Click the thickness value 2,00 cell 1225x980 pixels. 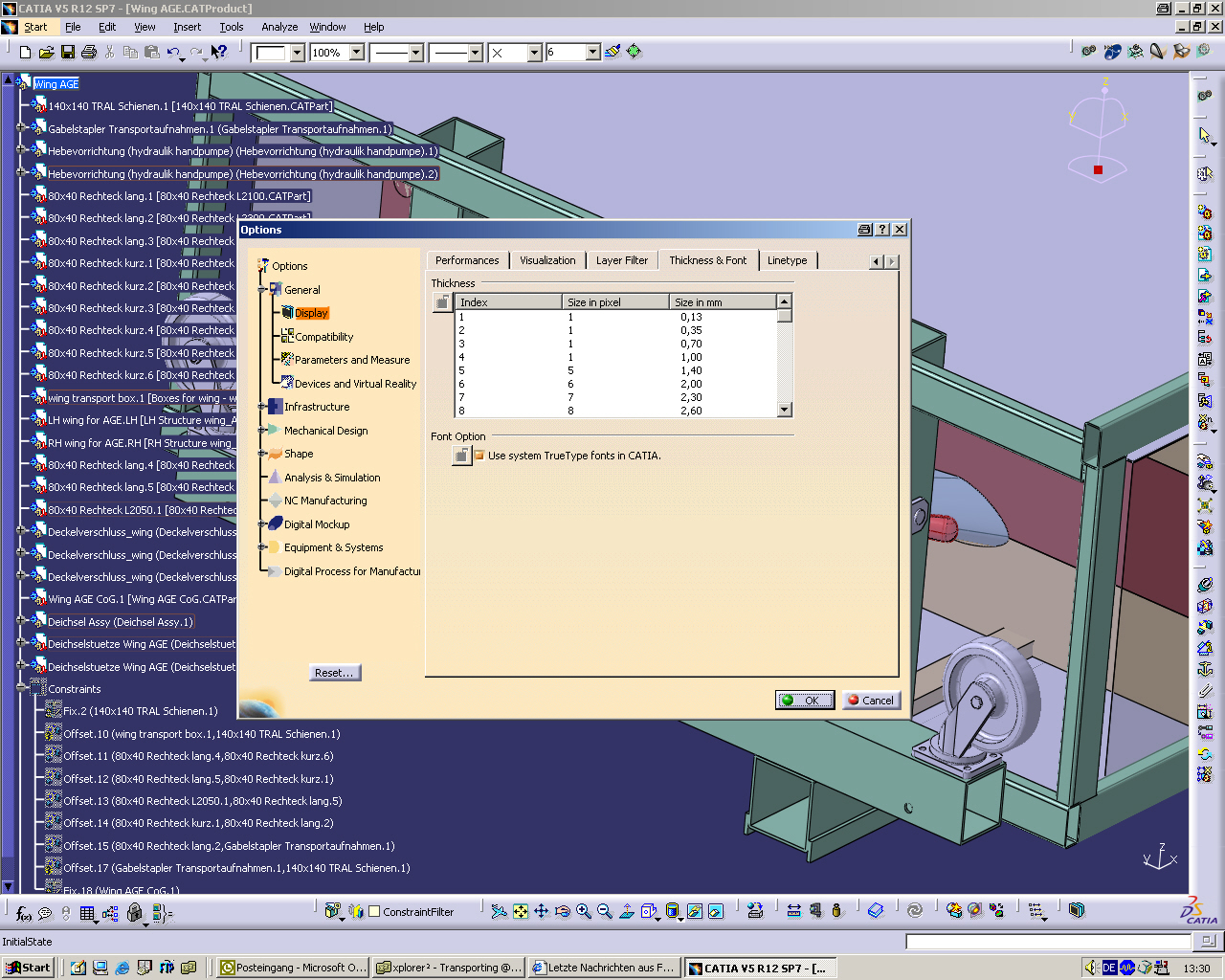[691, 384]
